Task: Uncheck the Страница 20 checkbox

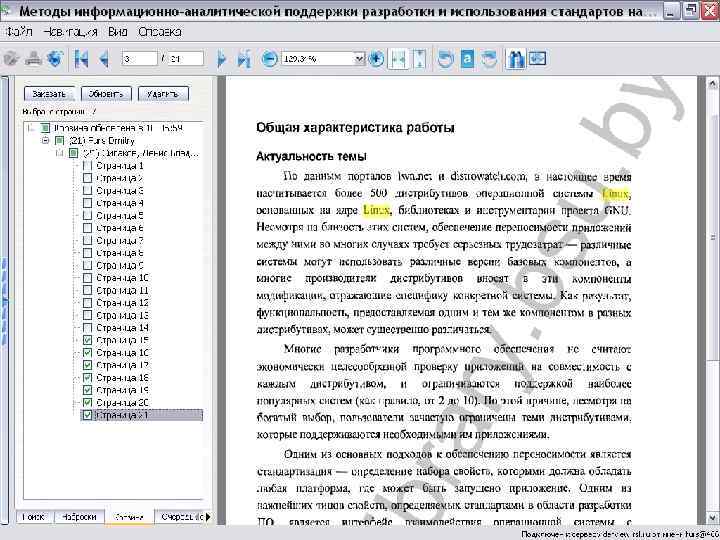Action: point(87,402)
